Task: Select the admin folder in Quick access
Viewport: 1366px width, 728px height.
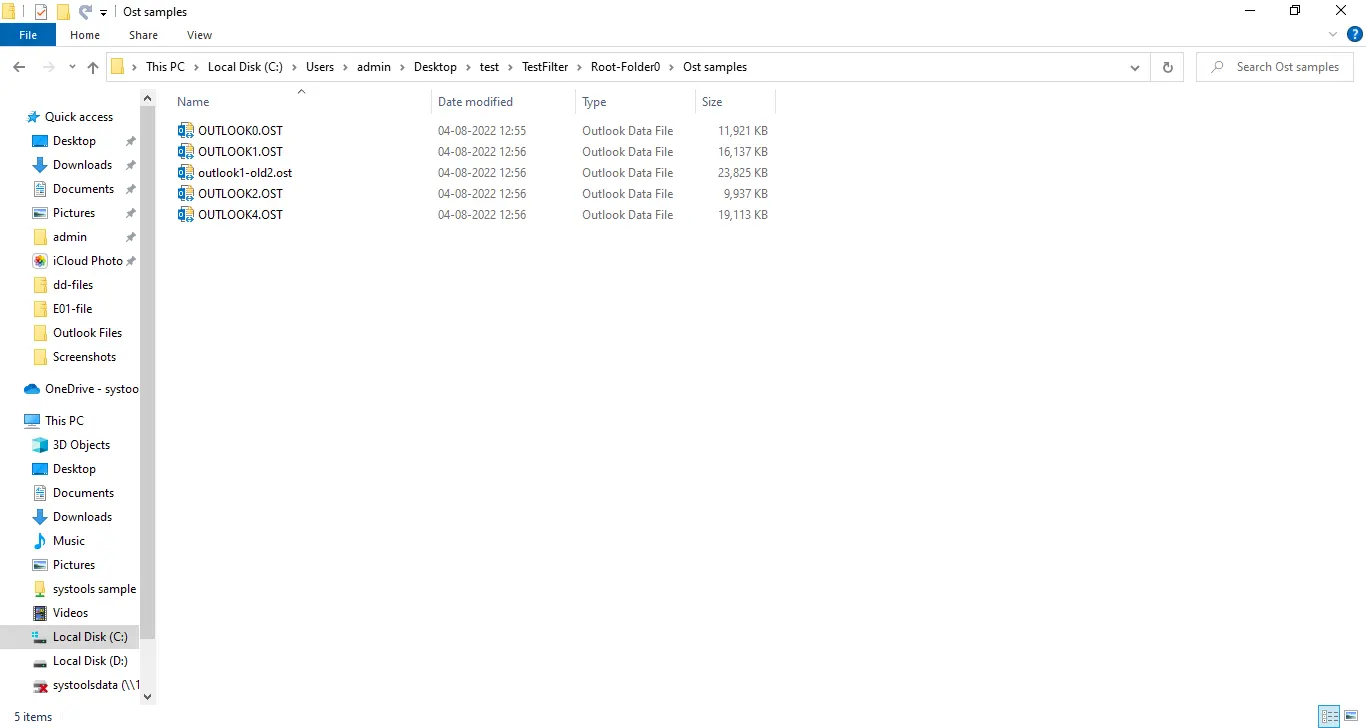Action: tap(70, 237)
